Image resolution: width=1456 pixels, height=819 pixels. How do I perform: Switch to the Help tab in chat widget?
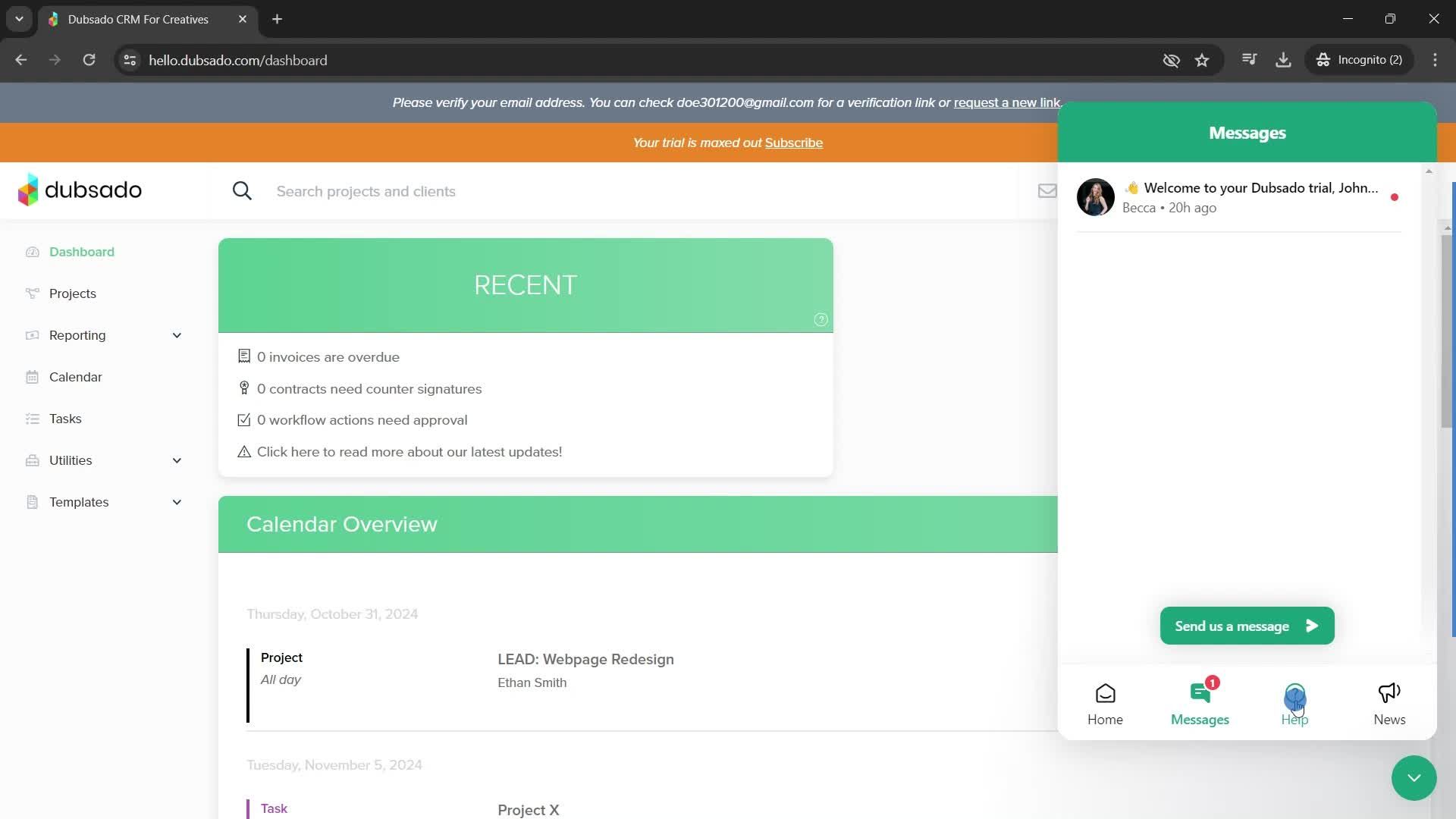[1294, 704]
